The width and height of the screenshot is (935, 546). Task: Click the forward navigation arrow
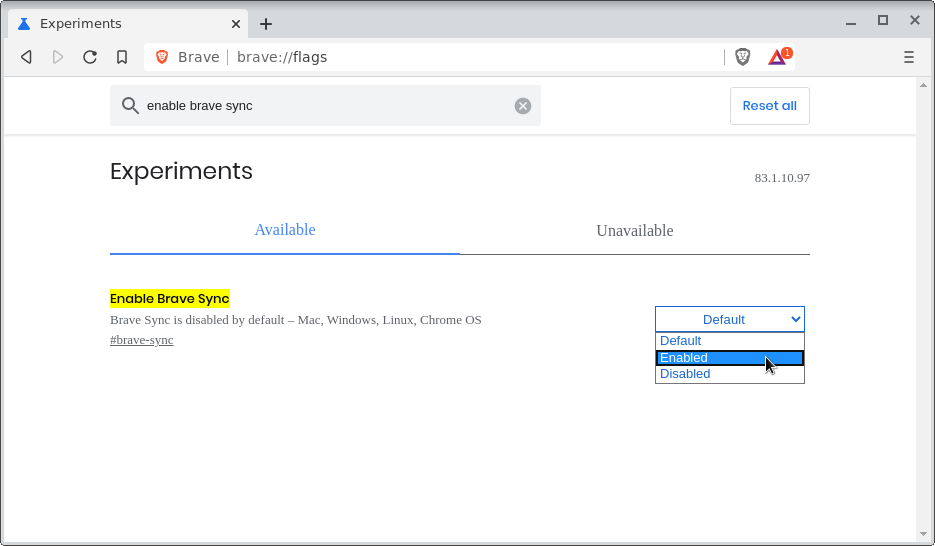[x=58, y=57]
